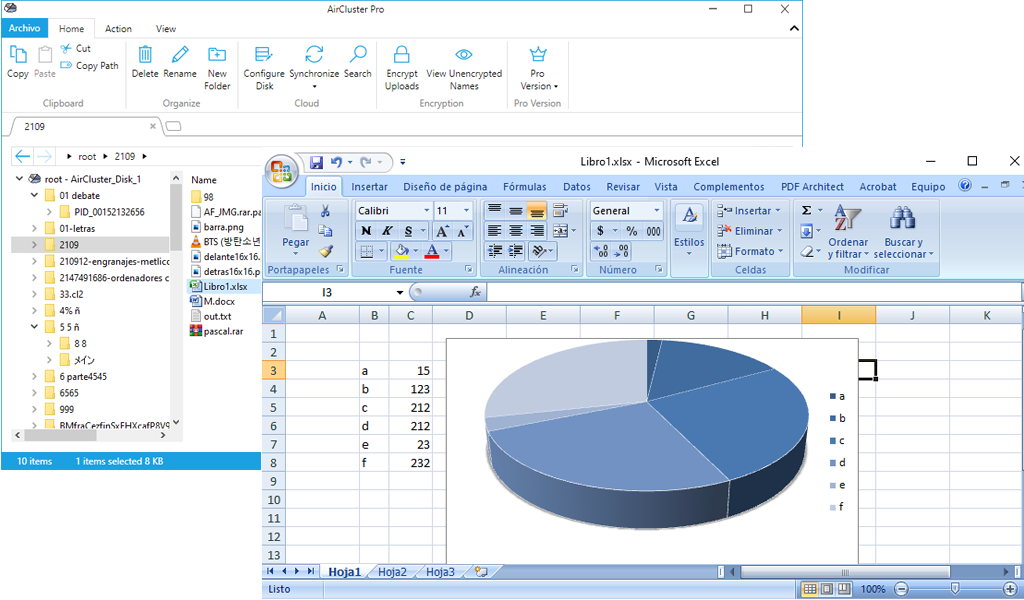Click the increase font size icon in Excel
This screenshot has width=1024, height=600.
click(442, 231)
